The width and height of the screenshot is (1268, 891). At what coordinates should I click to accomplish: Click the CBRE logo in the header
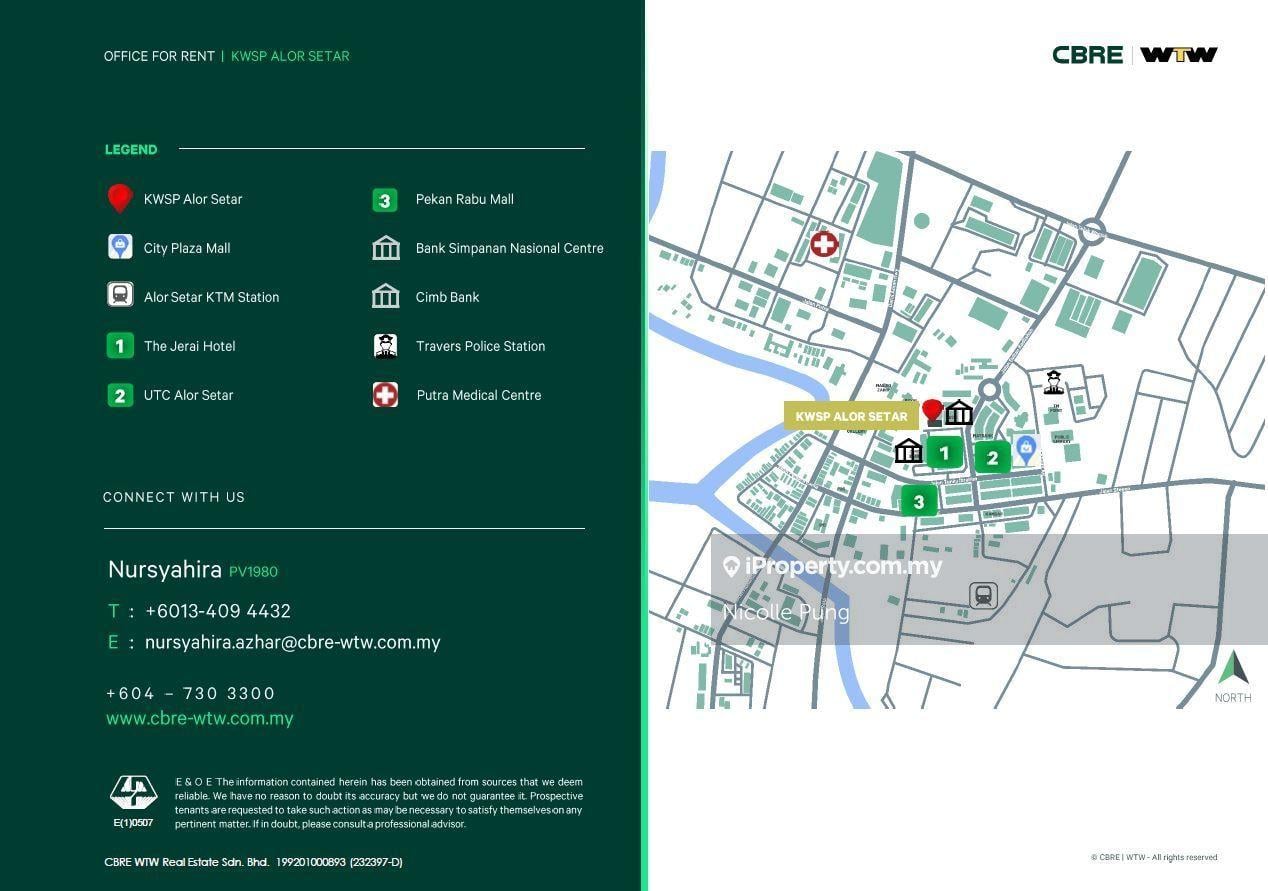tap(1087, 55)
